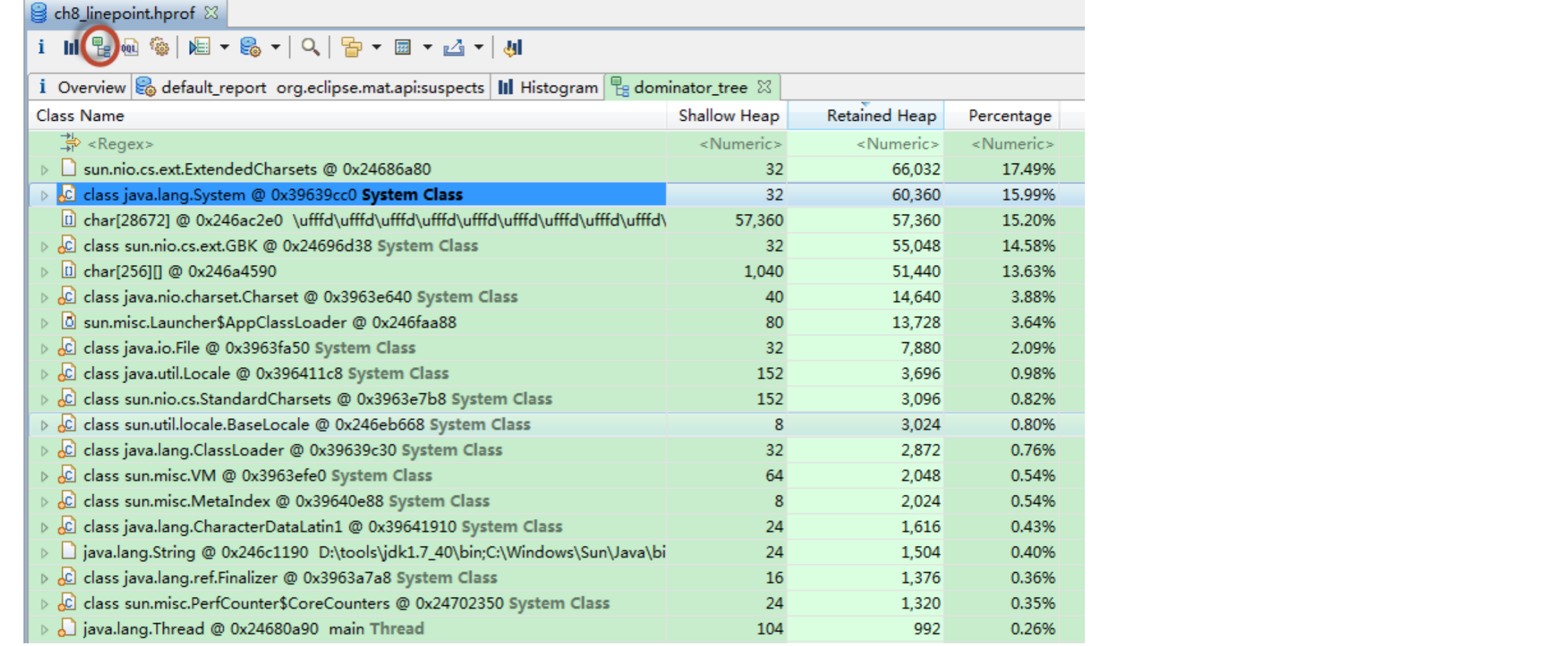Switch to the Histogram tab
This screenshot has width=1568, height=646.
[x=548, y=88]
